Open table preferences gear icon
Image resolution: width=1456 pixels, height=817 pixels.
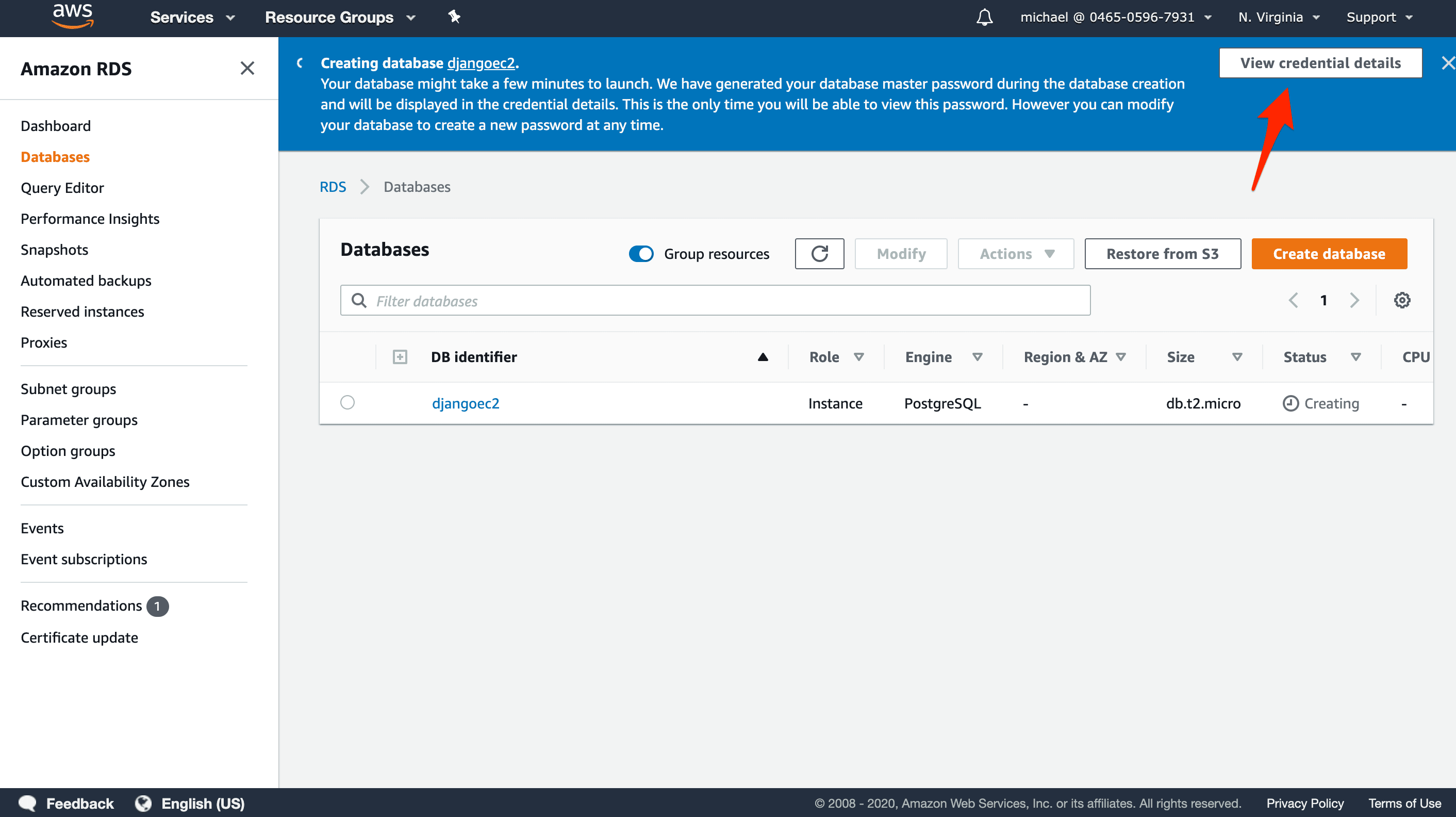1402,300
